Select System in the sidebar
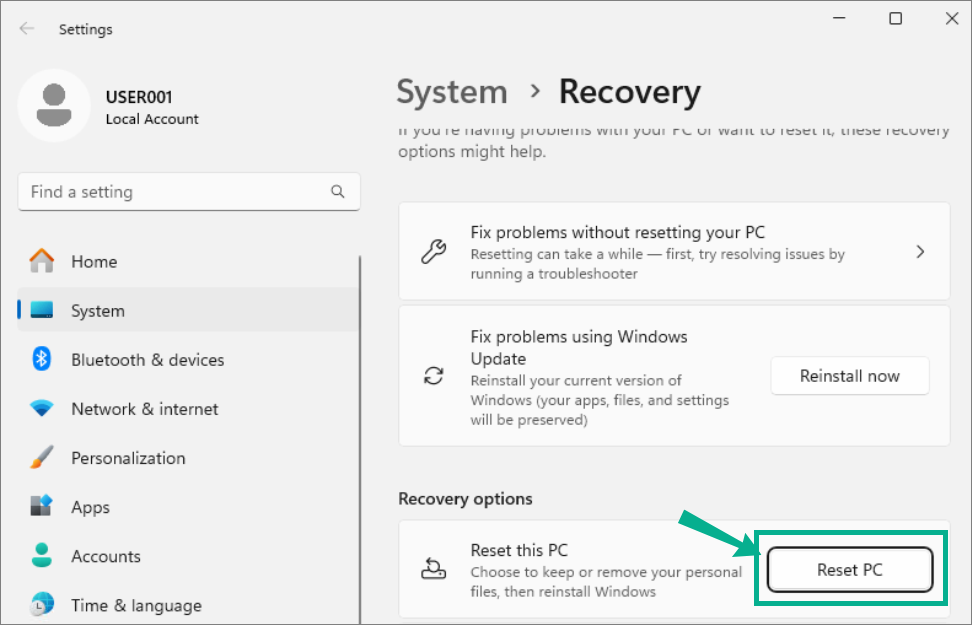972x625 pixels. (x=188, y=310)
